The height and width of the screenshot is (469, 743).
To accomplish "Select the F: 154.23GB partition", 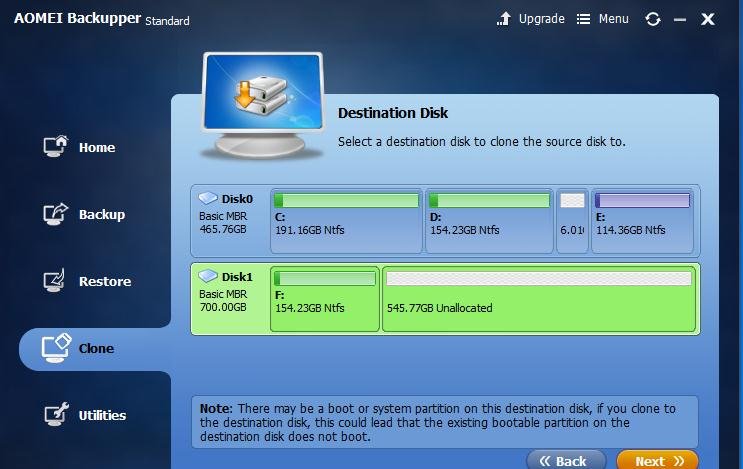I will [325, 299].
